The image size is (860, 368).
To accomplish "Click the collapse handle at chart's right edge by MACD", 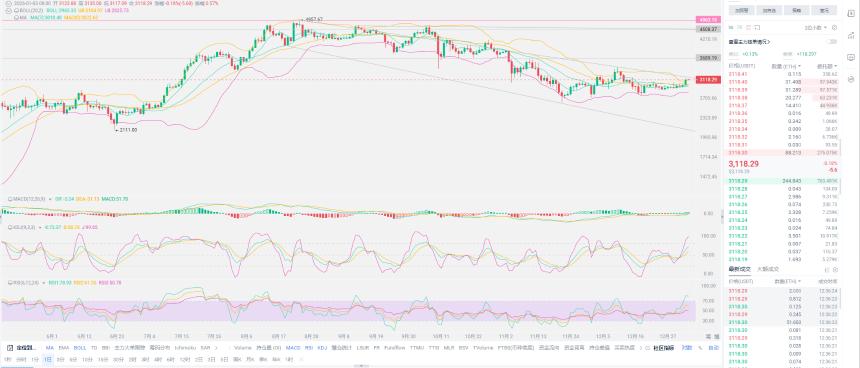I will point(722,217).
